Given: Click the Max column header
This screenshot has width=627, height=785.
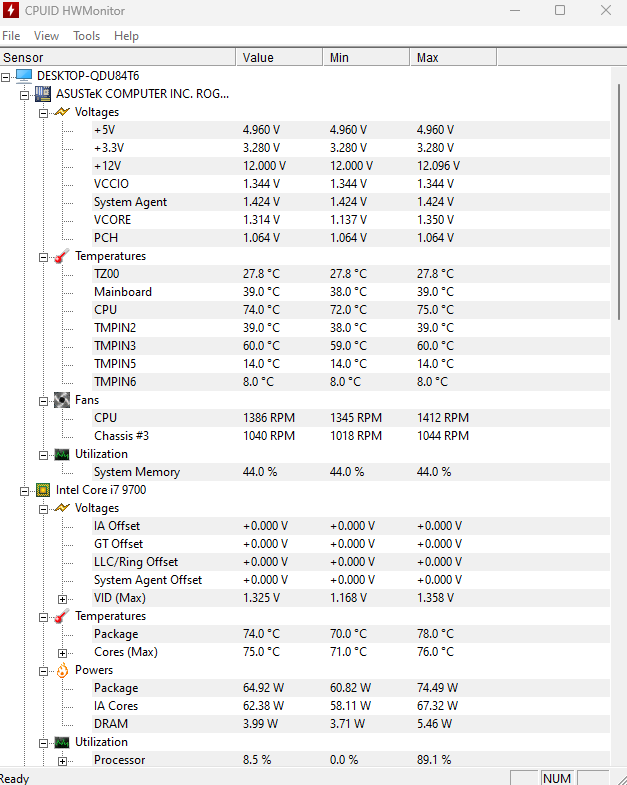Looking at the screenshot, I should (453, 58).
